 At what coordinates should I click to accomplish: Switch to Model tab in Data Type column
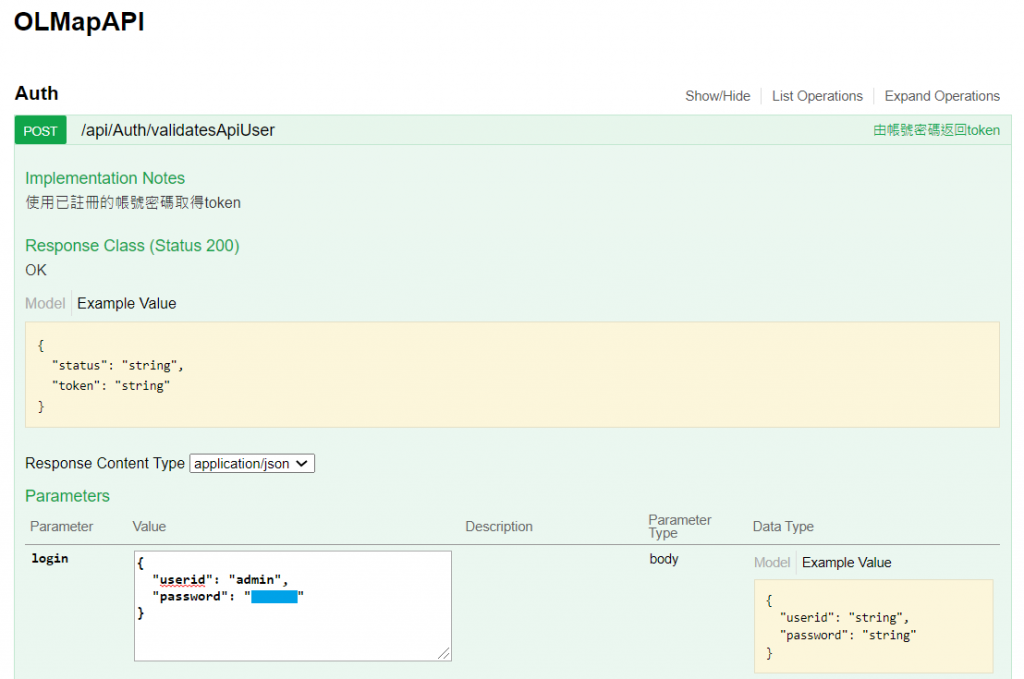click(772, 562)
